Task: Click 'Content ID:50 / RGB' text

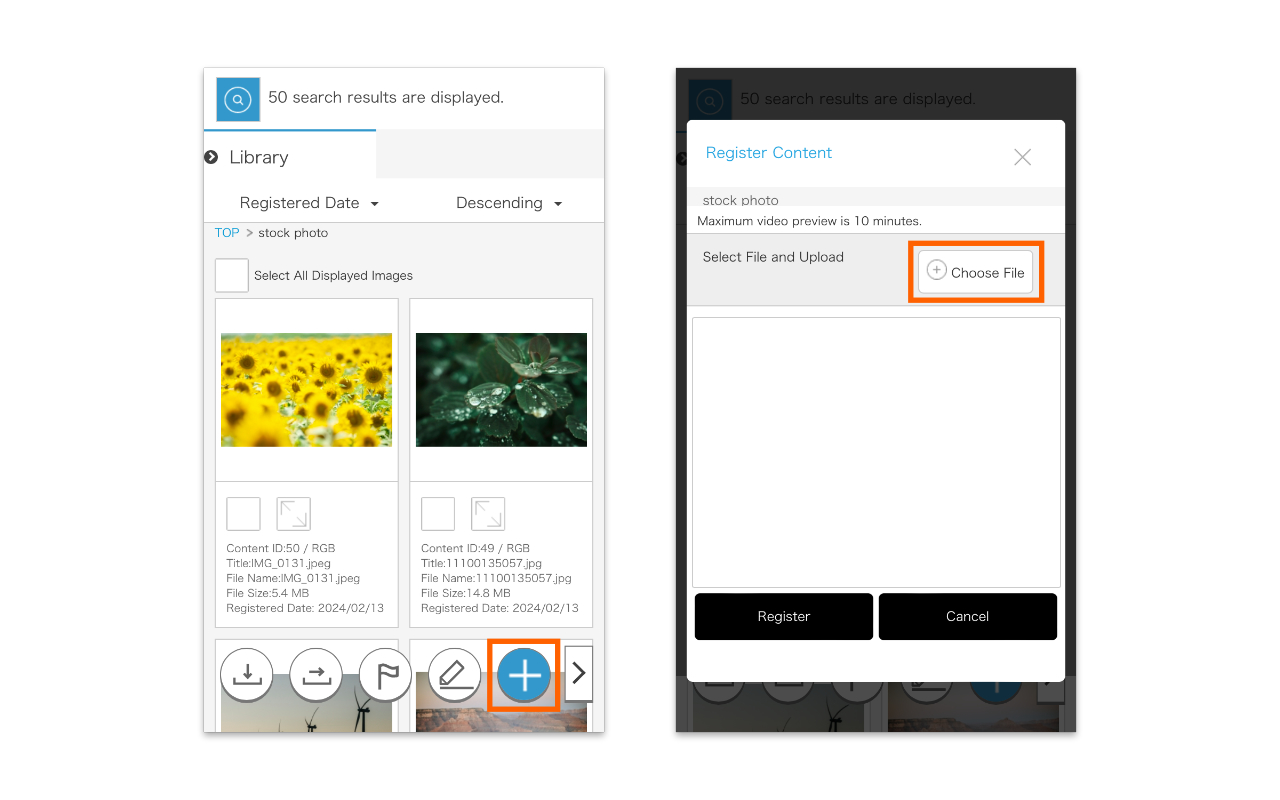Action: pos(281,548)
